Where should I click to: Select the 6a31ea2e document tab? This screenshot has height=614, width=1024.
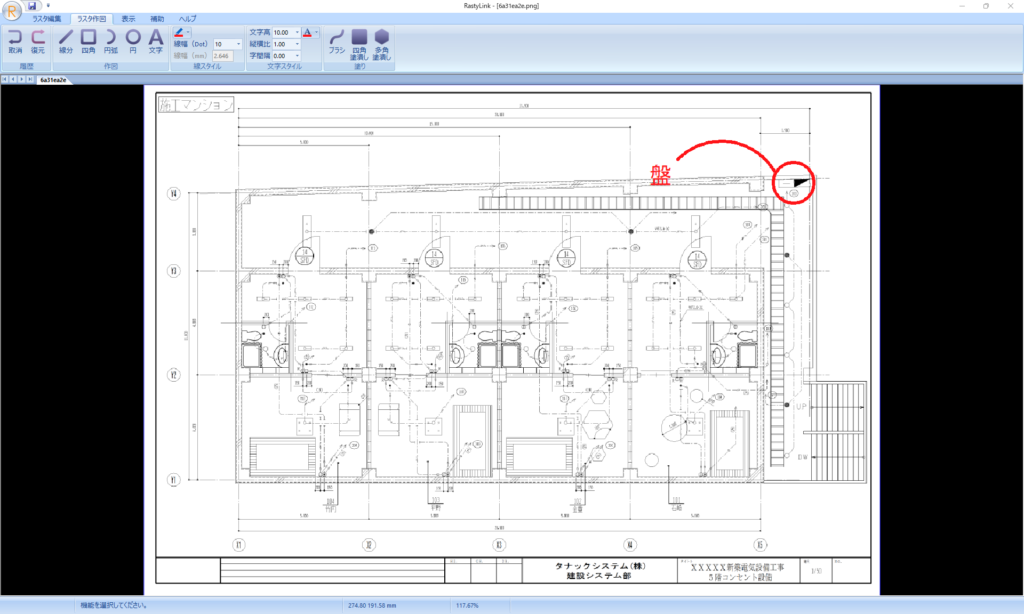[53, 80]
